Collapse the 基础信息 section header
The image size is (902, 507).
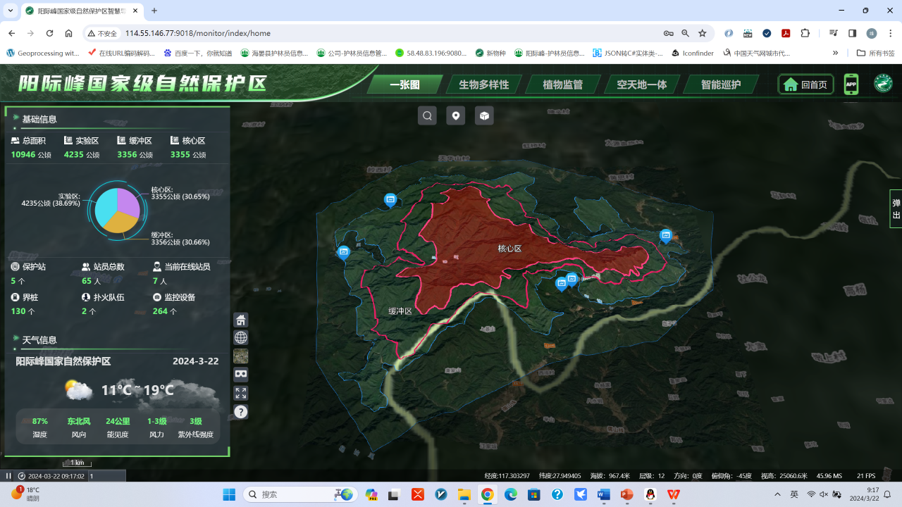coord(40,119)
